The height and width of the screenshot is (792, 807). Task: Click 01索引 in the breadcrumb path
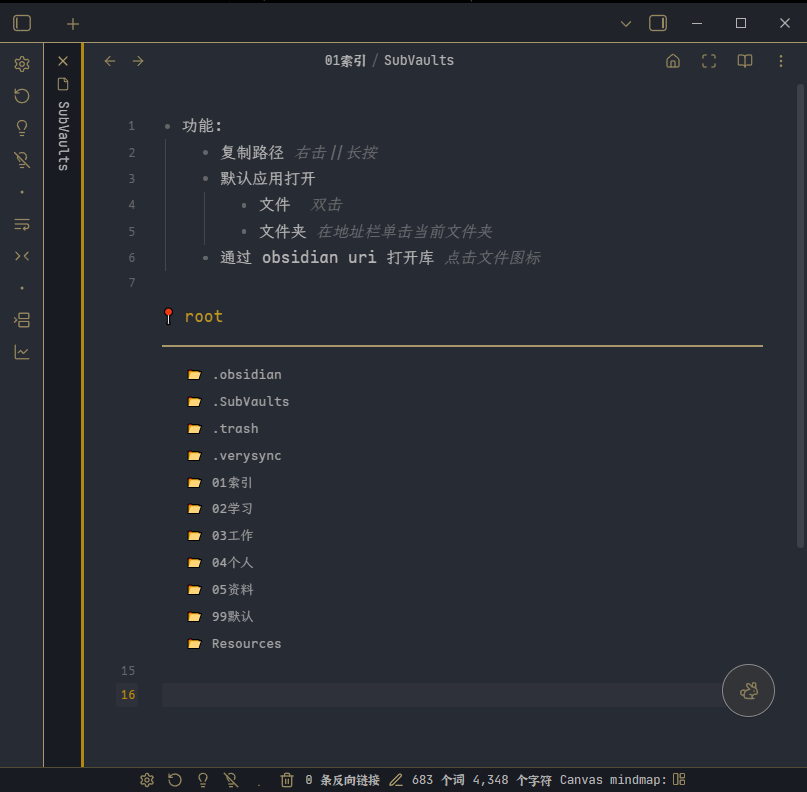click(345, 60)
